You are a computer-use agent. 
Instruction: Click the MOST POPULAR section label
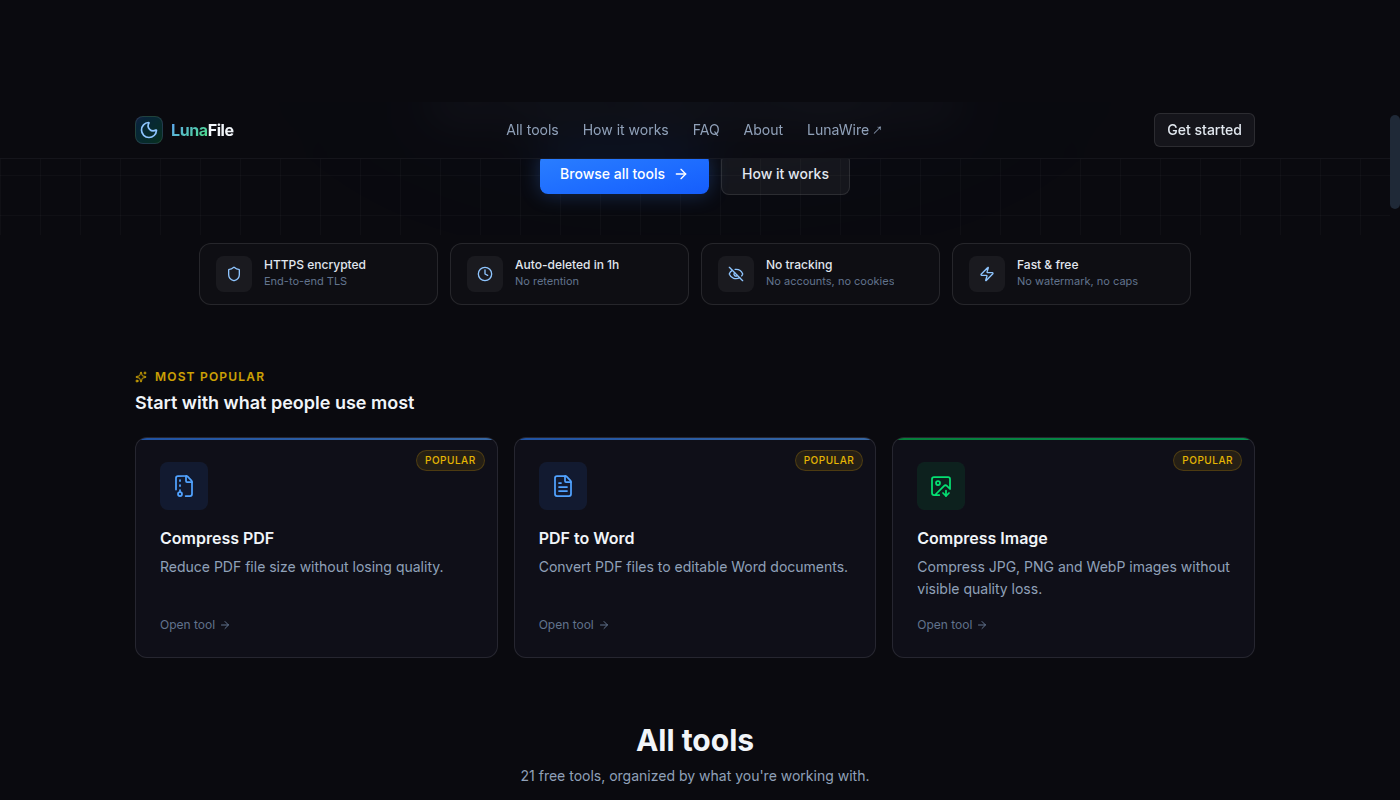coord(210,377)
